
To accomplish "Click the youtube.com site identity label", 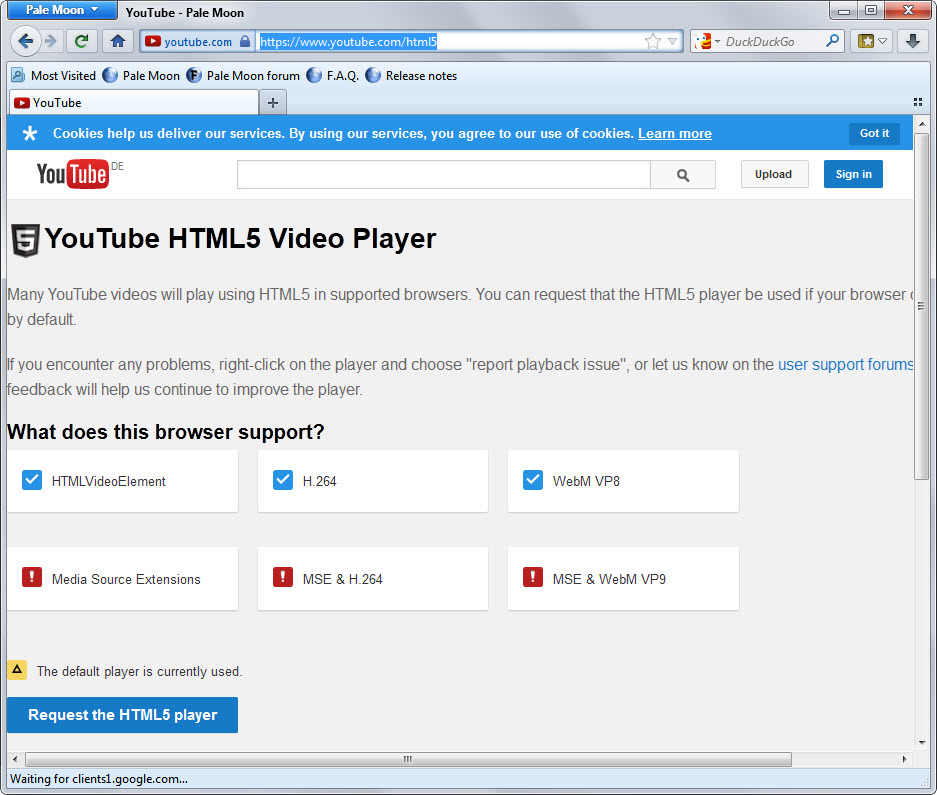I will click(x=198, y=42).
